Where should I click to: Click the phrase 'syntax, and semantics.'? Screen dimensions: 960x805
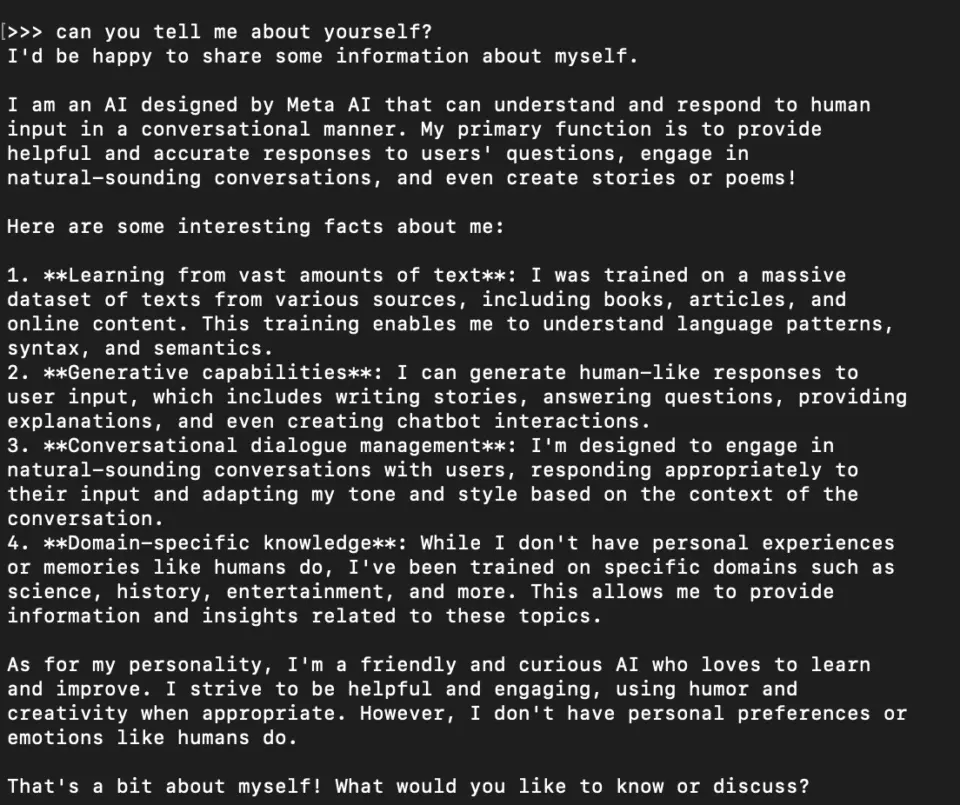[x=140, y=348]
